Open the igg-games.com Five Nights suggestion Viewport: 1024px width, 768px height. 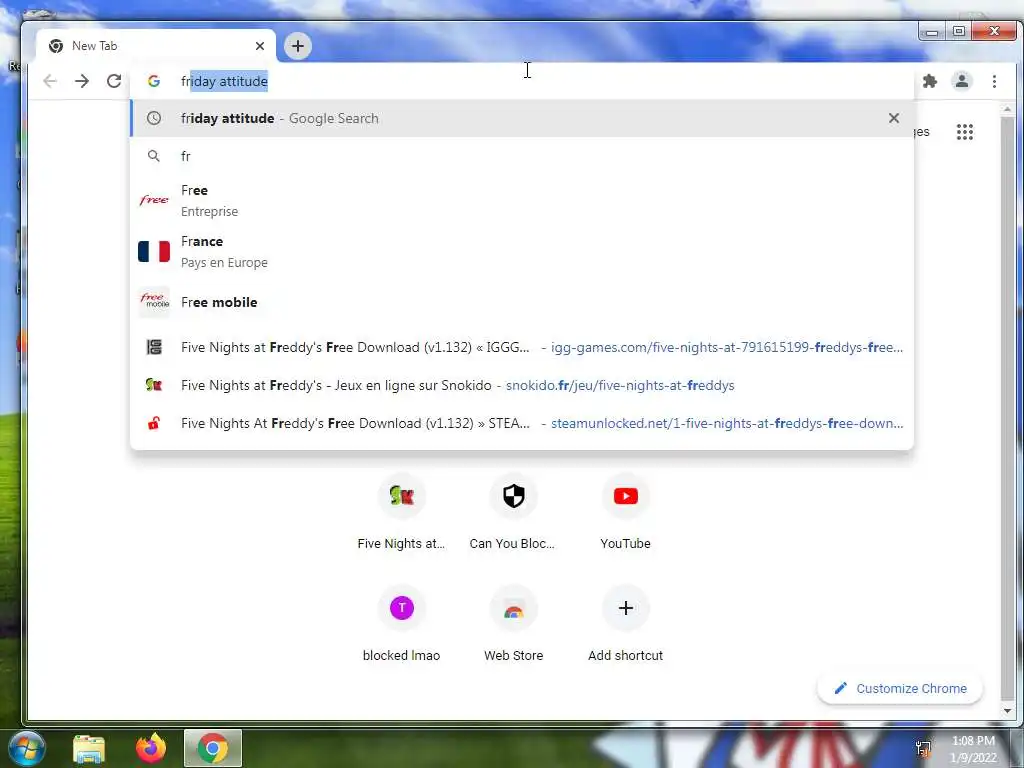[522, 347]
